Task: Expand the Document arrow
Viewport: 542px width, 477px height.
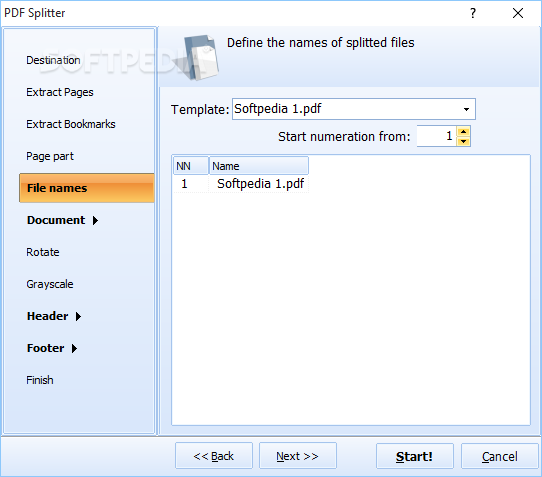Action: click(95, 221)
